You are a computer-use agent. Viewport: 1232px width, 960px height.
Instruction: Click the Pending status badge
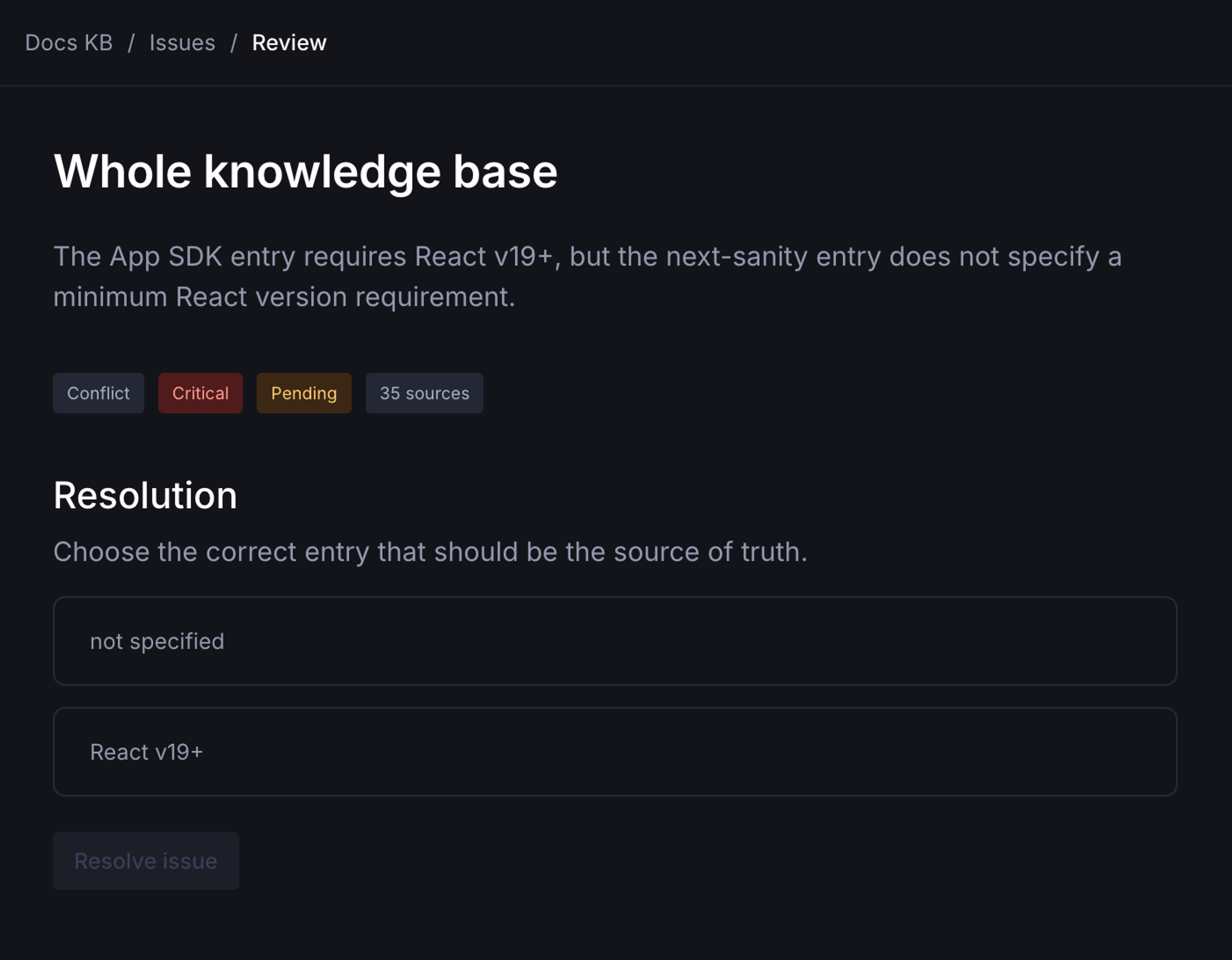(x=304, y=393)
